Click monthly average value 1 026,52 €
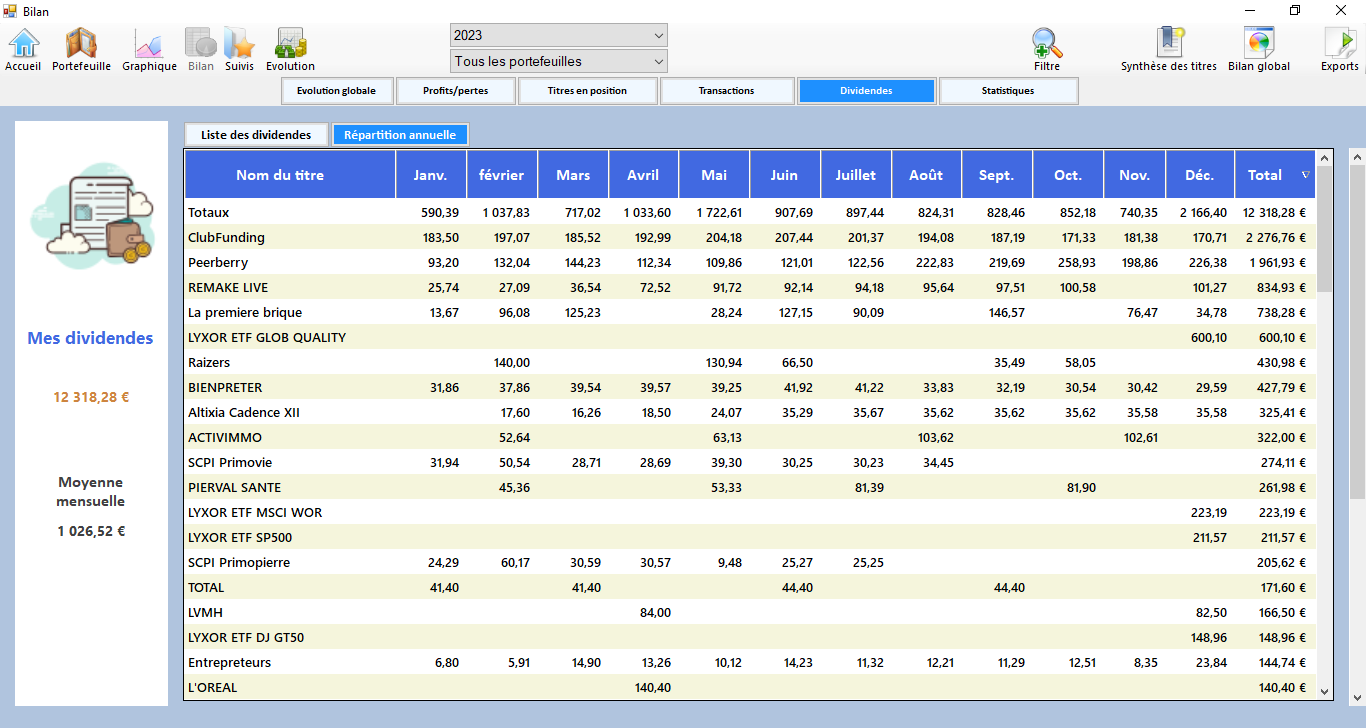This screenshot has height=728, width=1366. [91, 531]
